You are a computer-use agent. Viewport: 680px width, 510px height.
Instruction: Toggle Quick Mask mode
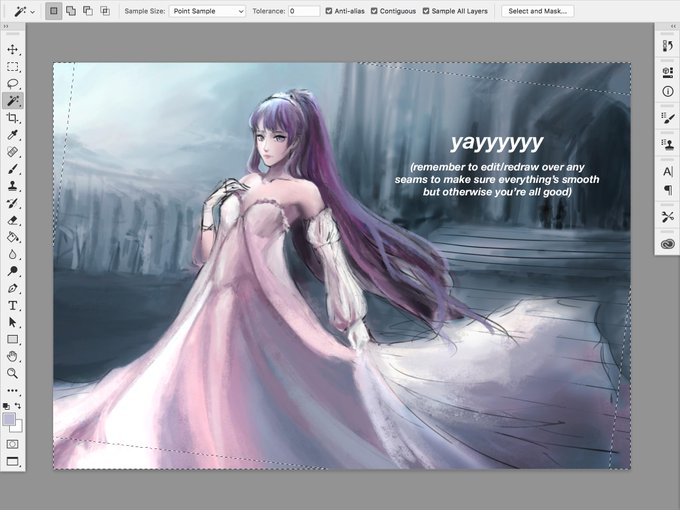[13, 444]
